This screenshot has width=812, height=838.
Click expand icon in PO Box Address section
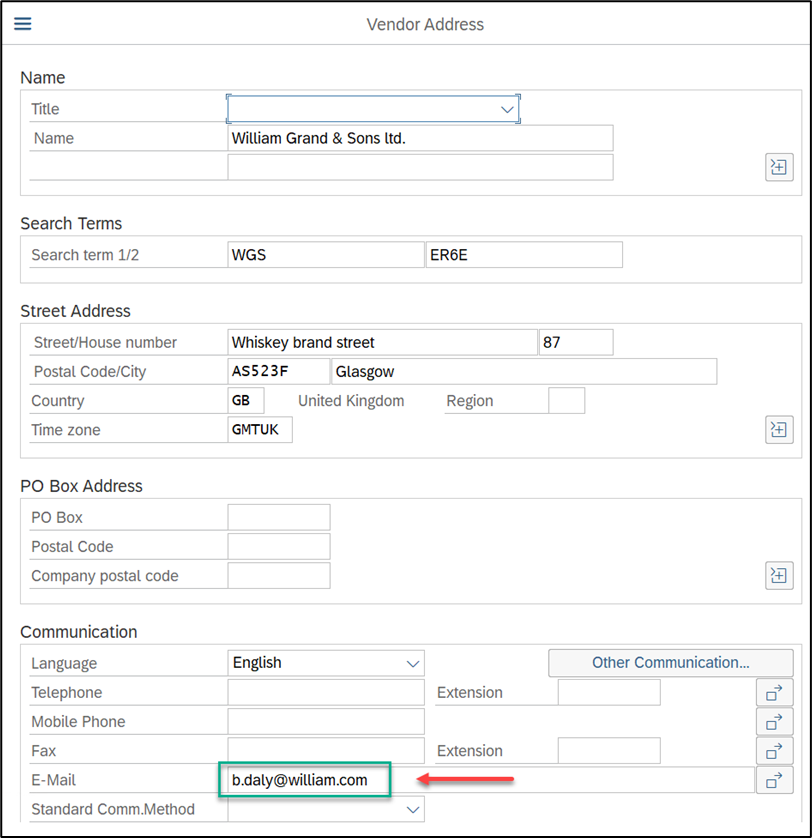[x=779, y=575]
